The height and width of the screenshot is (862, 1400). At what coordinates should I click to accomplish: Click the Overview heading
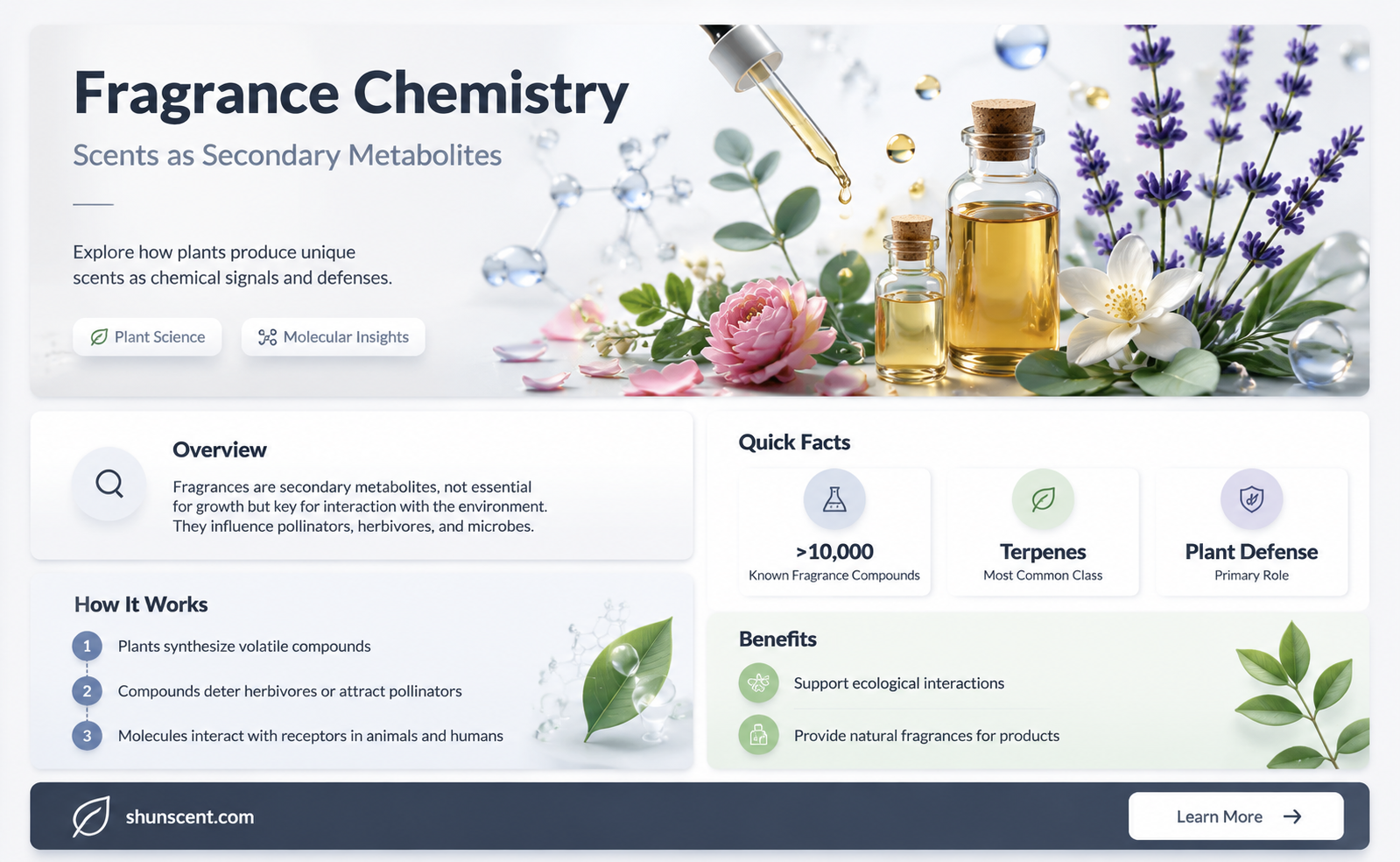pyautogui.click(x=219, y=449)
